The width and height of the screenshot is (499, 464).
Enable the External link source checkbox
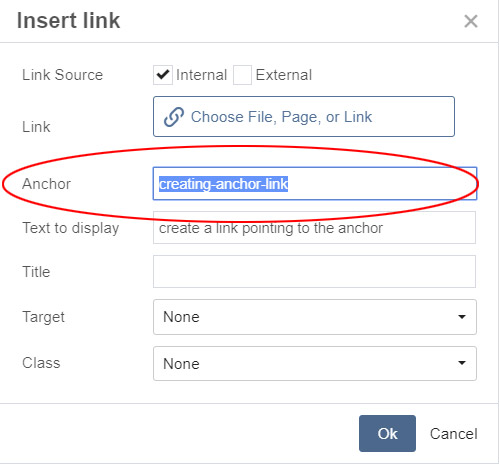[x=242, y=75]
